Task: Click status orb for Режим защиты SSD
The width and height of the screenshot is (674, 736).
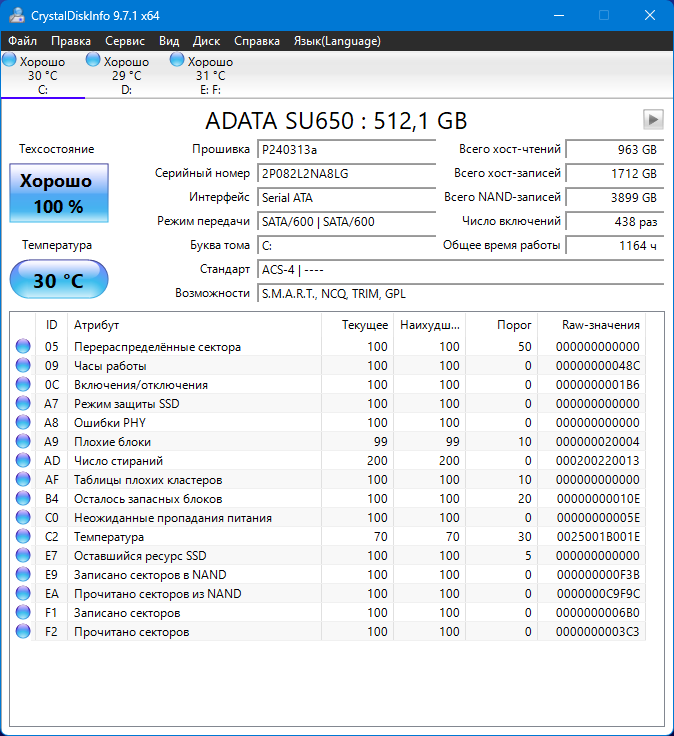Action: coord(23,403)
